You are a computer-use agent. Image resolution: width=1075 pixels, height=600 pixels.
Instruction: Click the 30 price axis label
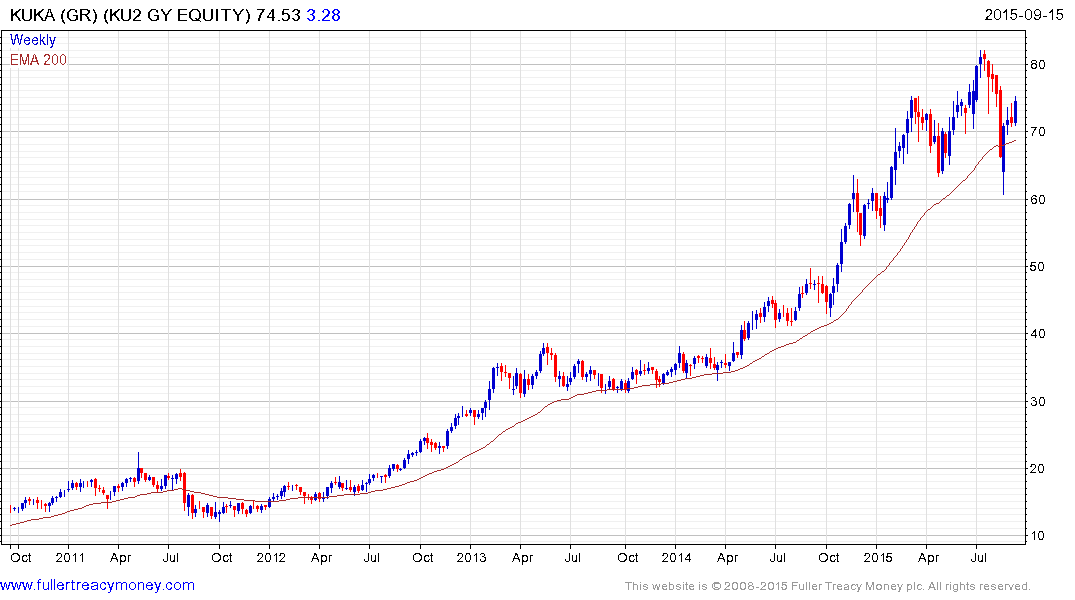pos(1037,401)
